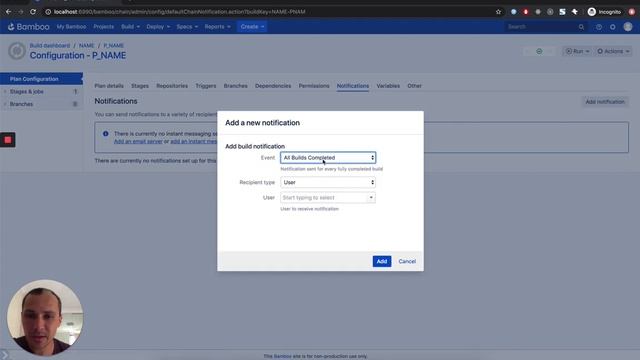Switch to Notifications tab

(353, 86)
